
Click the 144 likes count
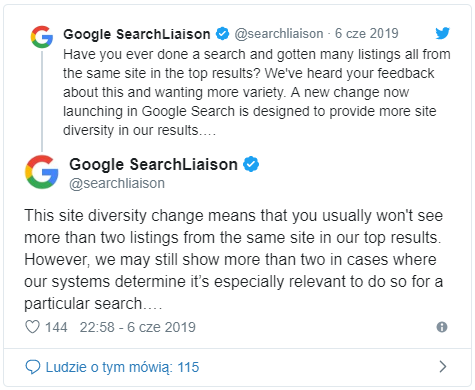(x=56, y=327)
